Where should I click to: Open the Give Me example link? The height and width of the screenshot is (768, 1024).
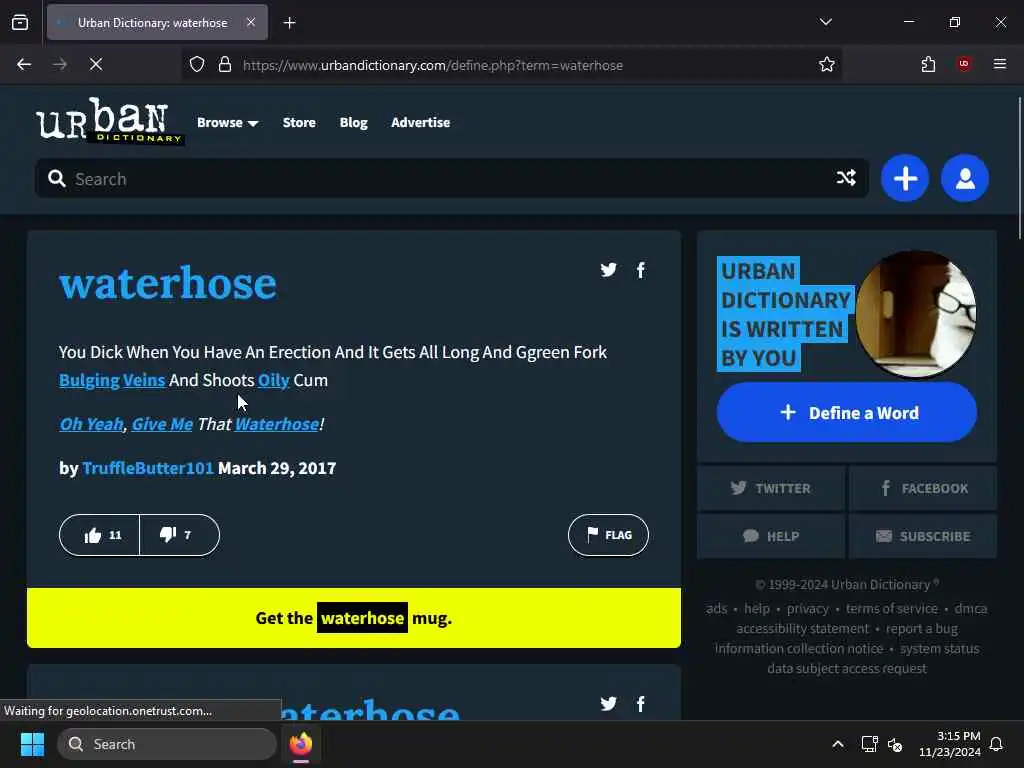click(162, 424)
